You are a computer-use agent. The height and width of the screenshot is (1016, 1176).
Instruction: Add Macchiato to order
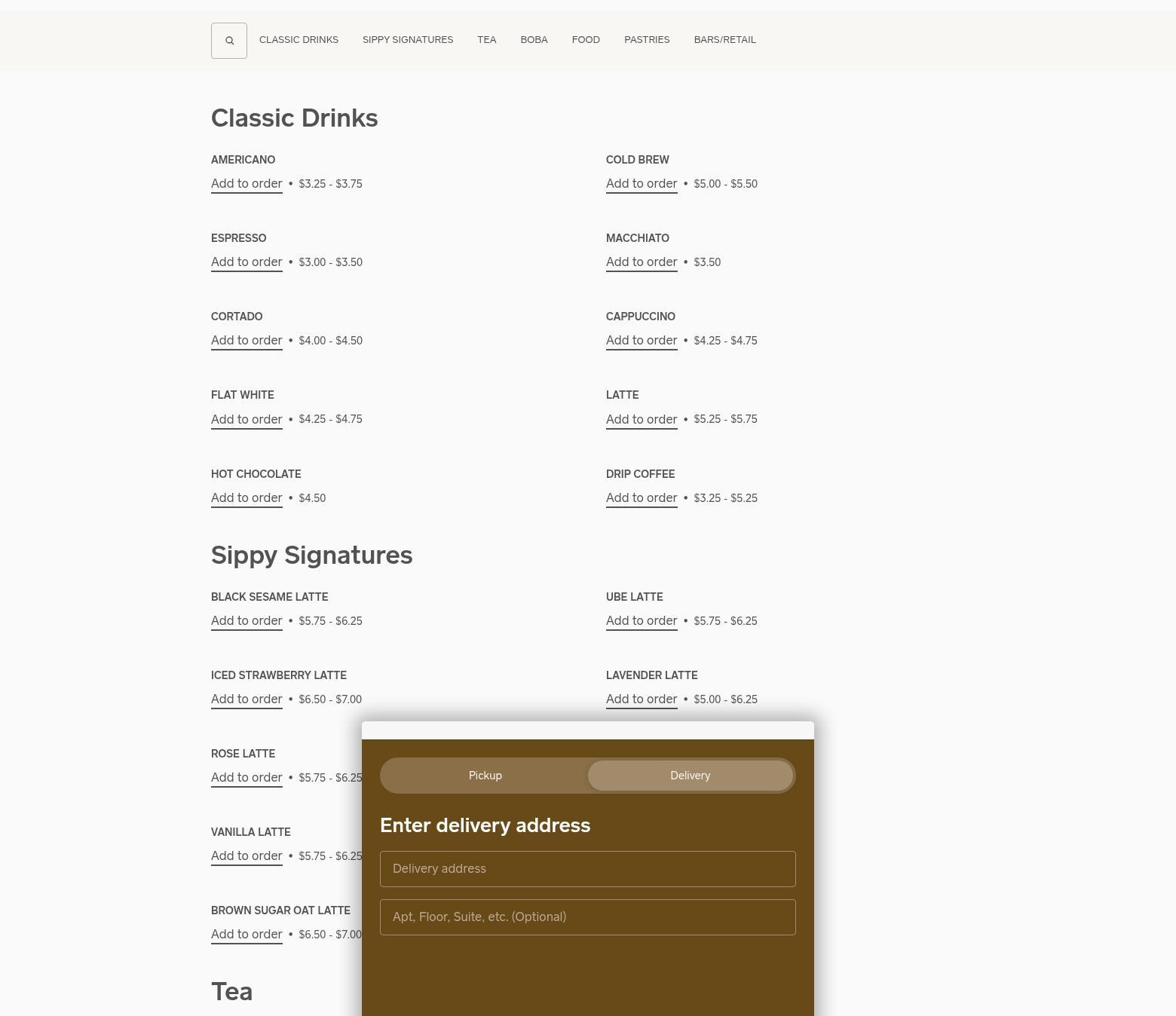pos(641,262)
